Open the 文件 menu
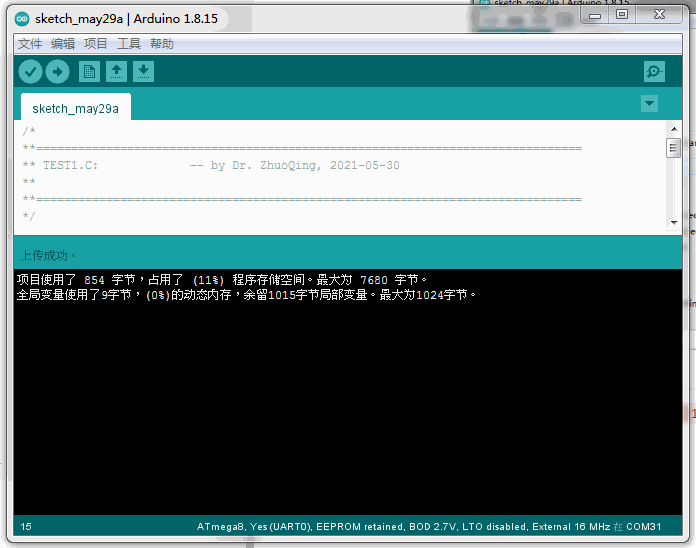This screenshot has width=696, height=548. click(30, 43)
